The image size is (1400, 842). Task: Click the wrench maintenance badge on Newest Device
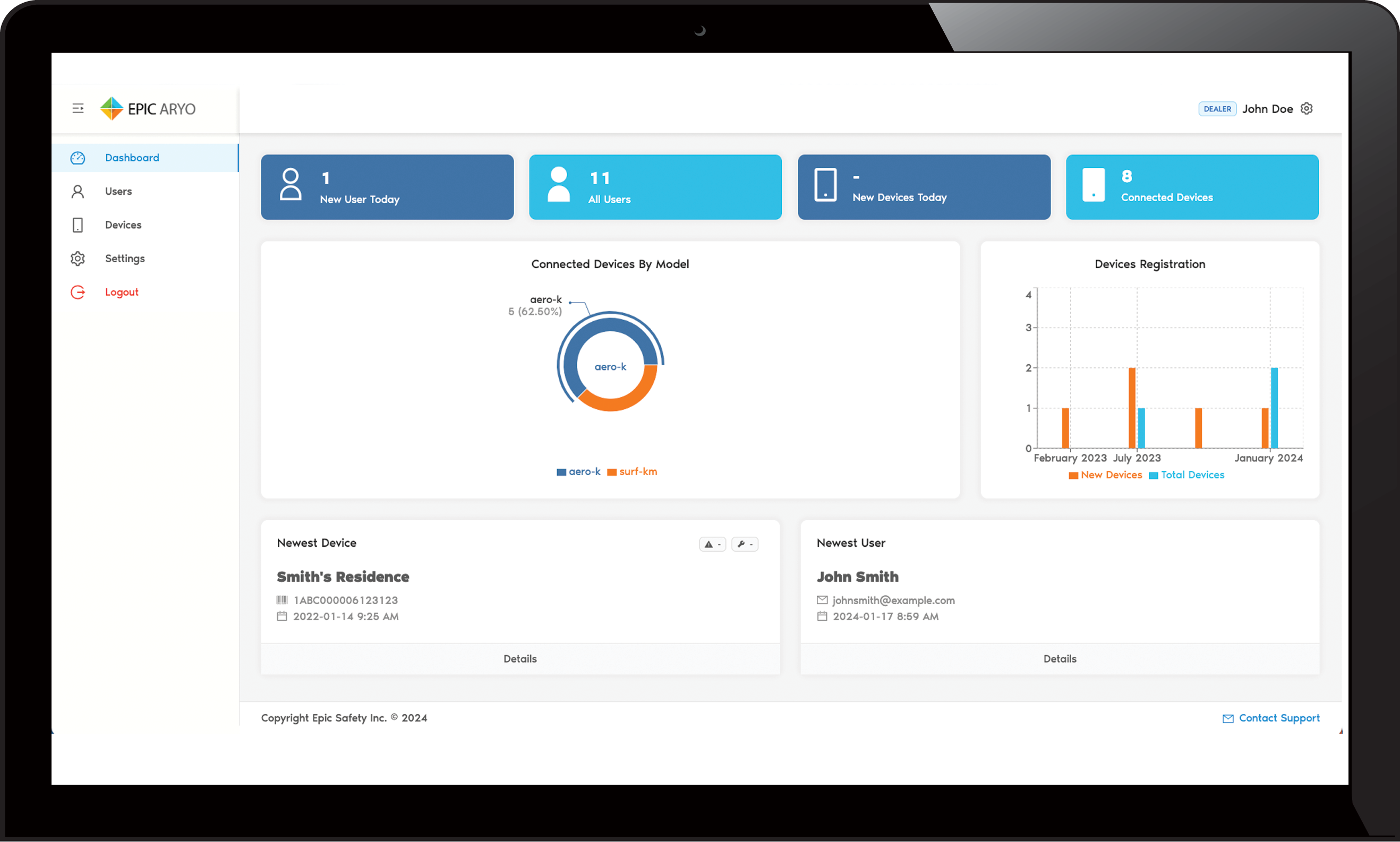tap(744, 544)
